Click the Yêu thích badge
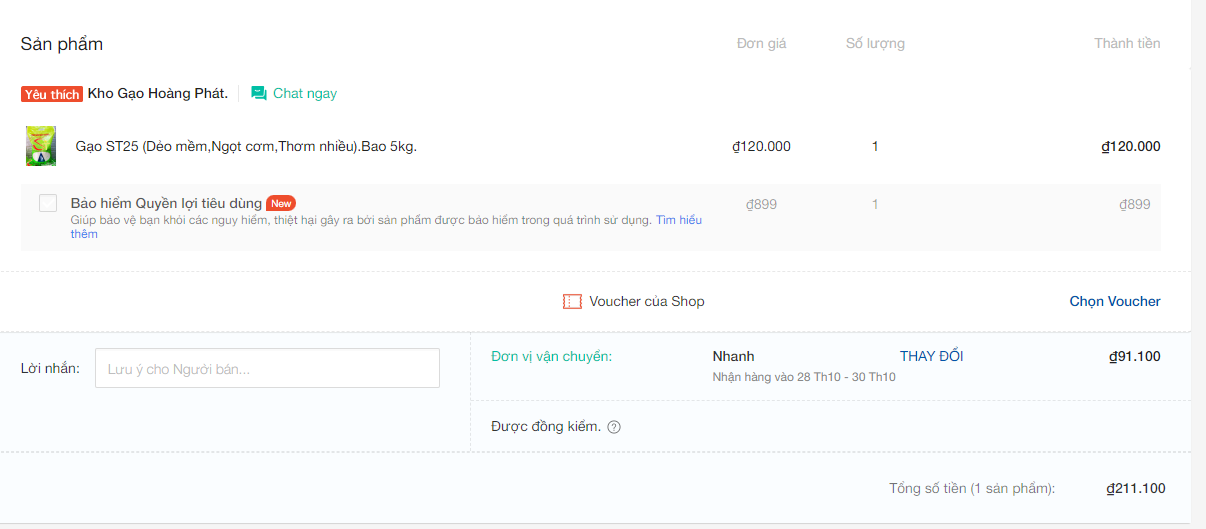Screen dimensions: 1206x529 52,94
